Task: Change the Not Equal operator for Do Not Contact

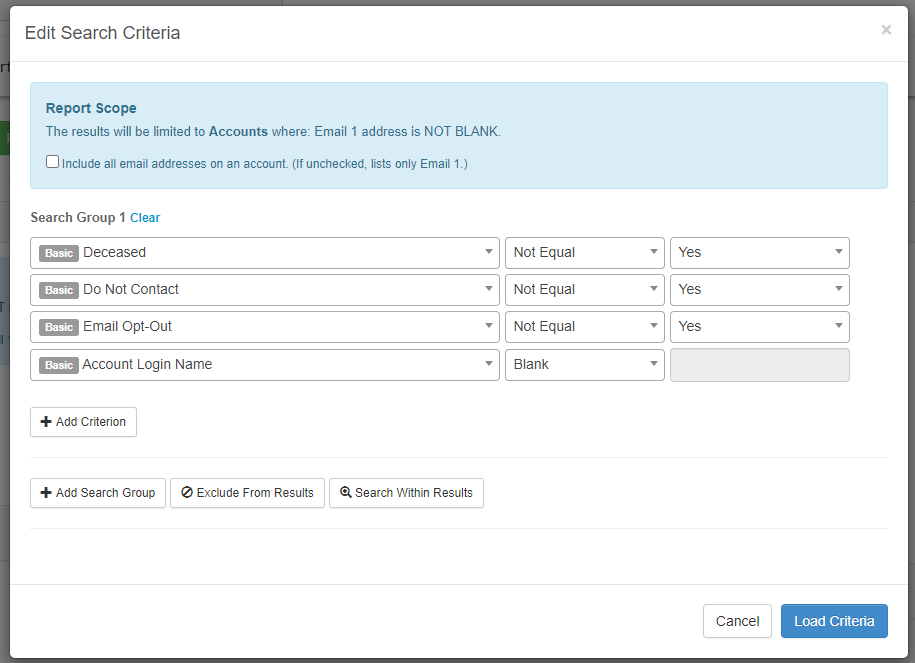Action: click(585, 290)
